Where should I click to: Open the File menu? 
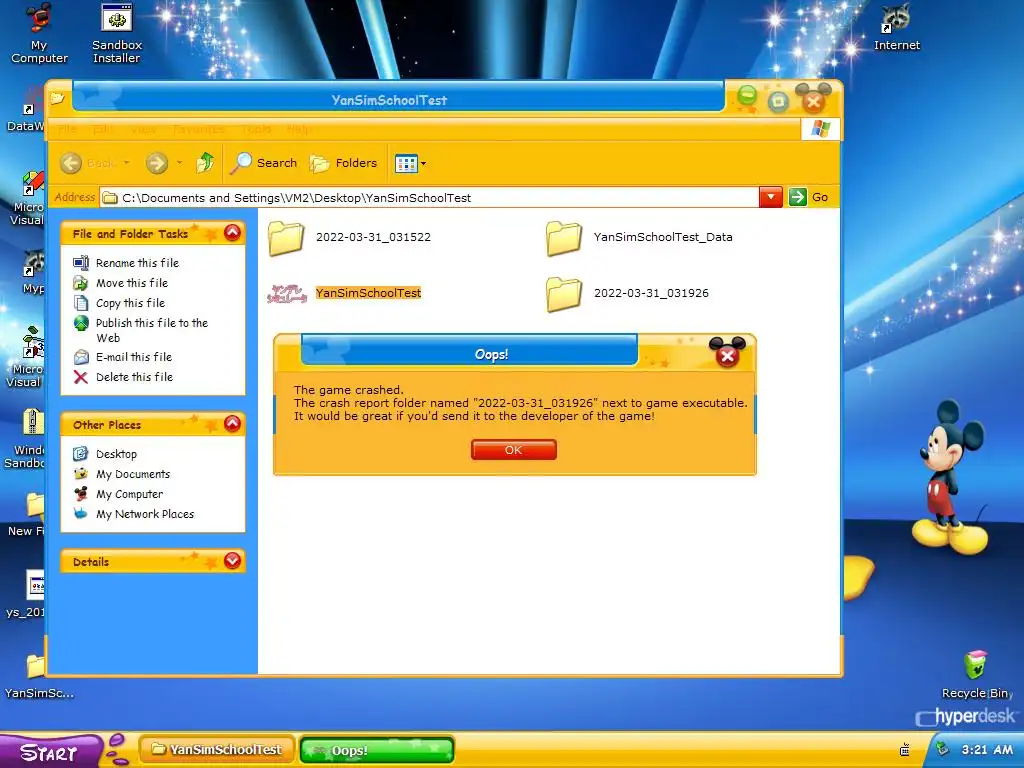[x=67, y=129]
